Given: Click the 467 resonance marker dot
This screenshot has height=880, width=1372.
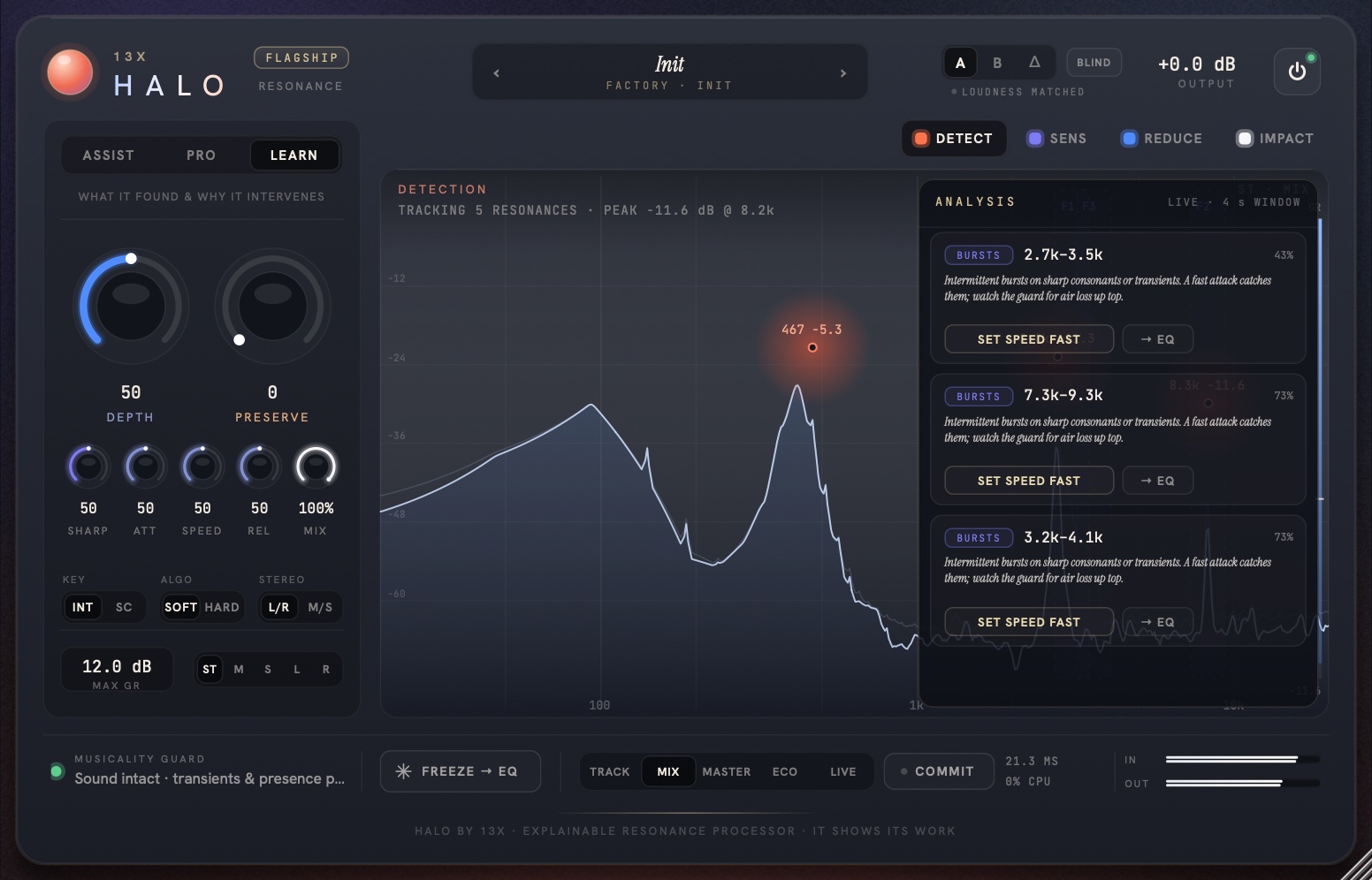Looking at the screenshot, I should (812, 347).
